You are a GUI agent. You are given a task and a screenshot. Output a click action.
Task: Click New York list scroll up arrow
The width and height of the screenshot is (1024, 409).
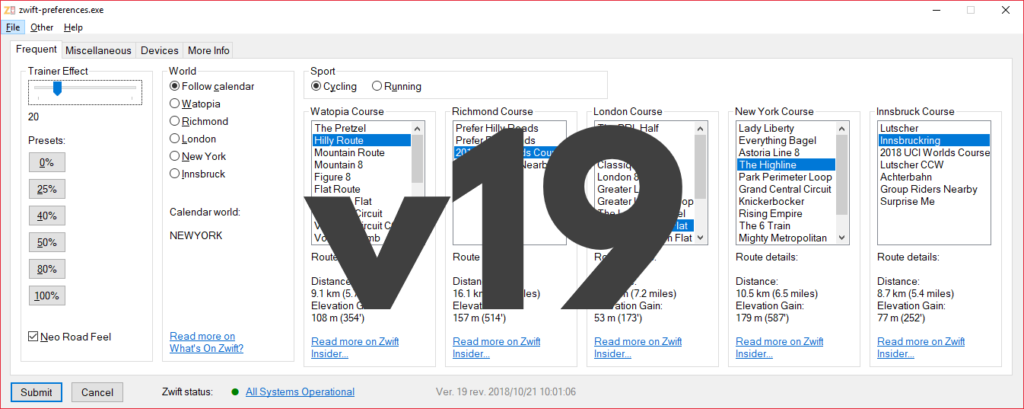[842, 128]
